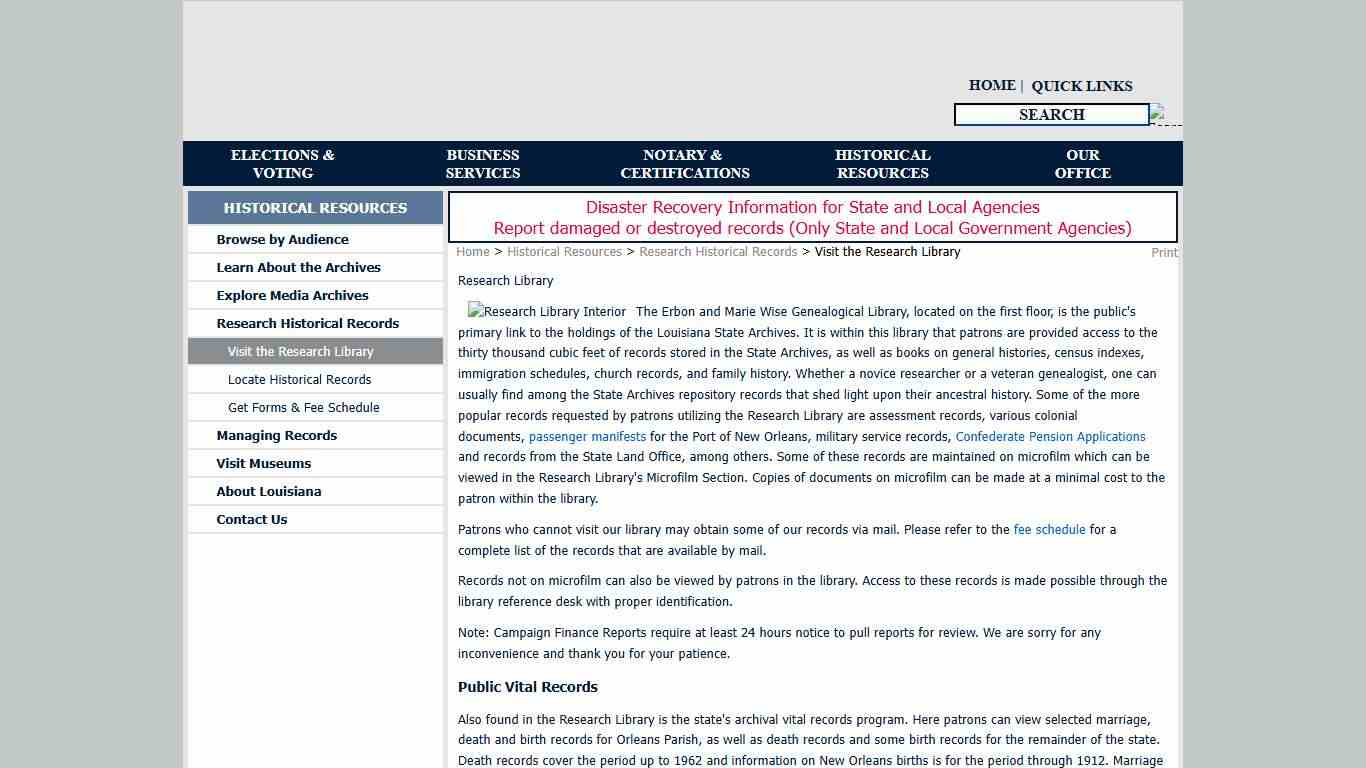This screenshot has height=768, width=1366.
Task: Open the Elections & Voting menu
Action: tap(283, 164)
